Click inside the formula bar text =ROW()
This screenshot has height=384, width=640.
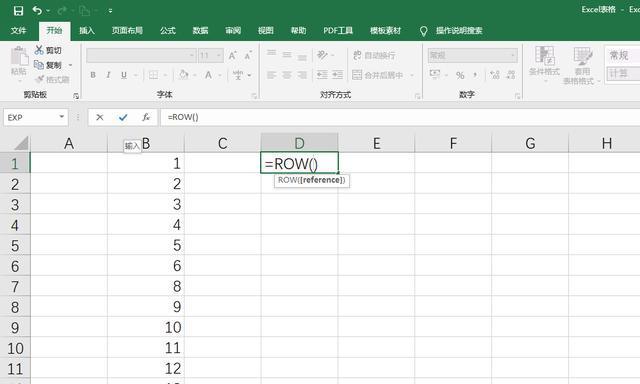click(183, 117)
